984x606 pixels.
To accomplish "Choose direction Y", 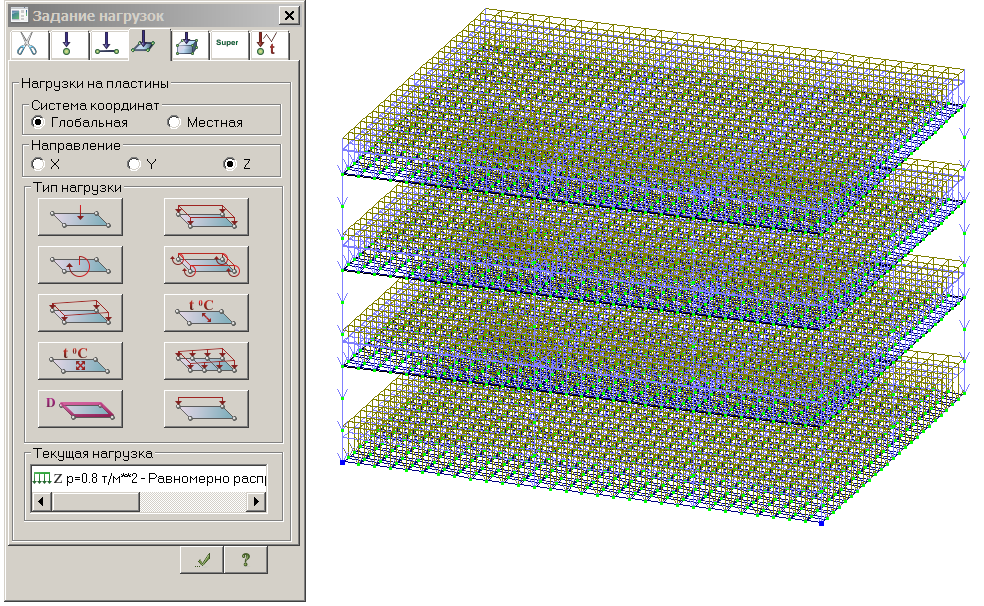I will click(142, 164).
